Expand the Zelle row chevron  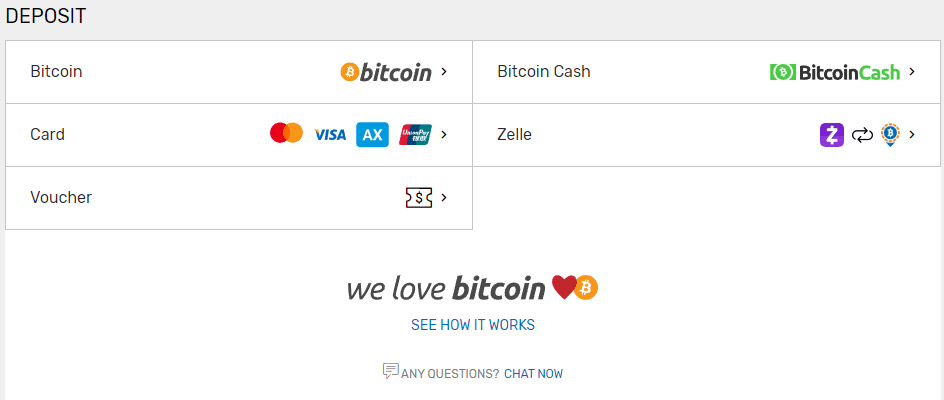click(912, 135)
